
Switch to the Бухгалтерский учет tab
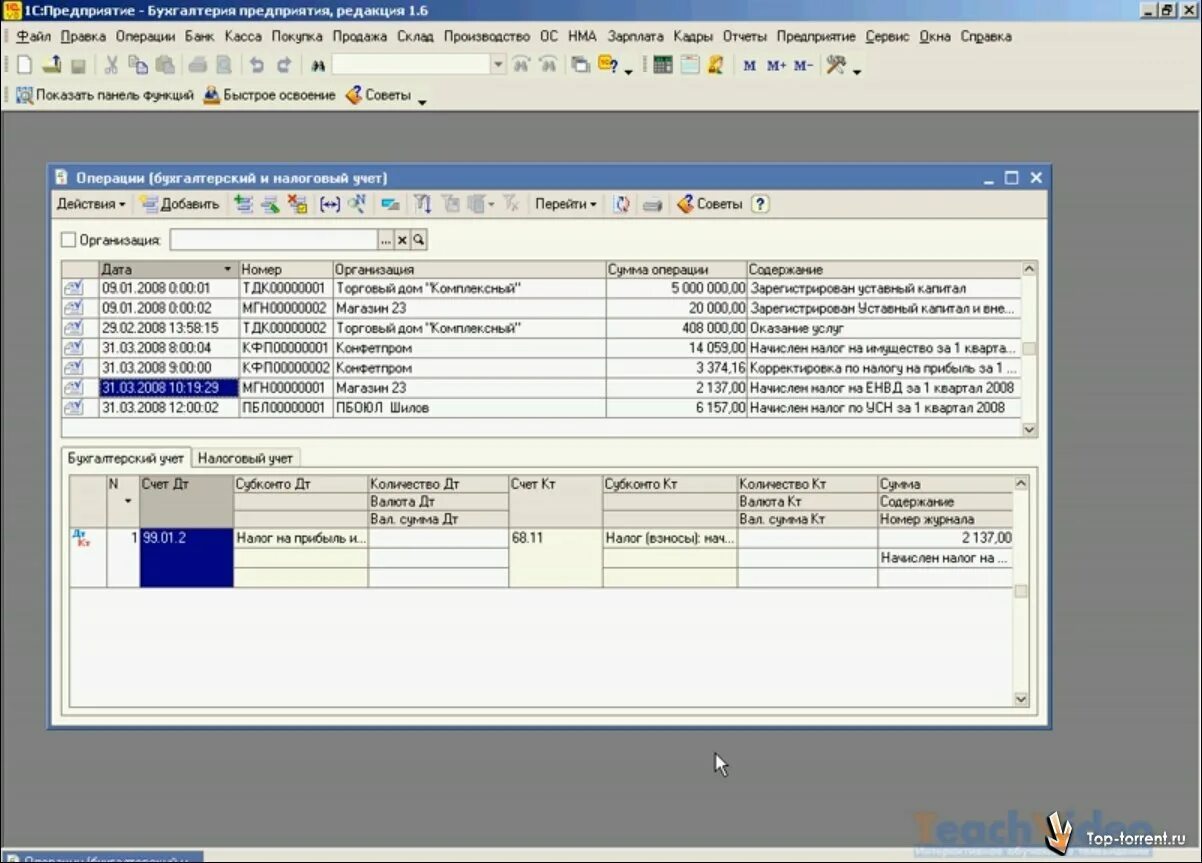coord(126,458)
